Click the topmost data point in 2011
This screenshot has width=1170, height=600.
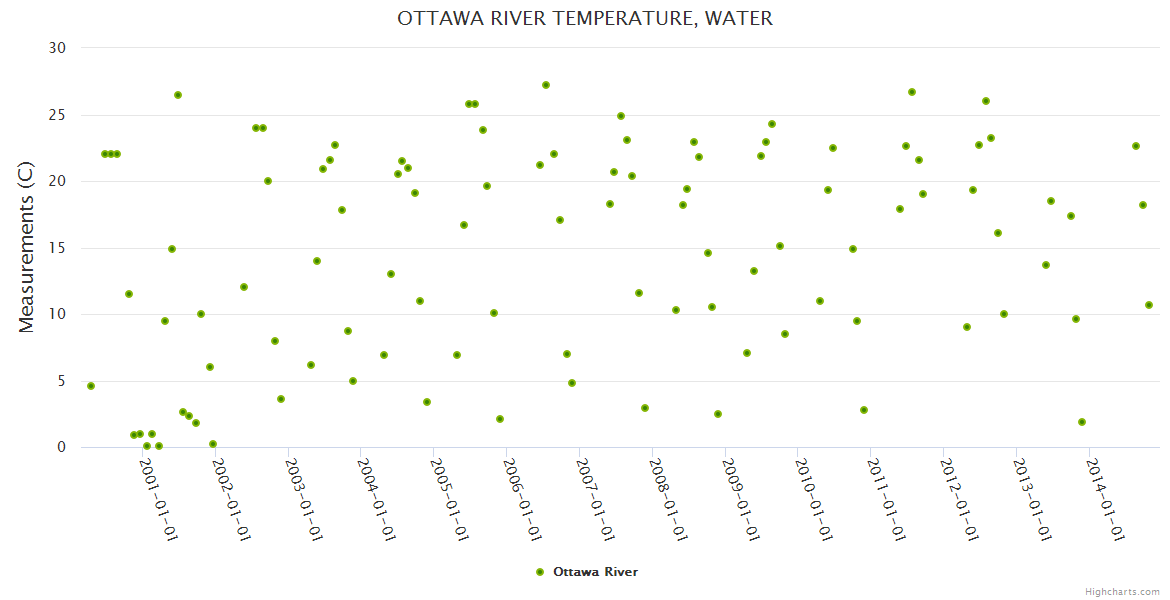(912, 92)
